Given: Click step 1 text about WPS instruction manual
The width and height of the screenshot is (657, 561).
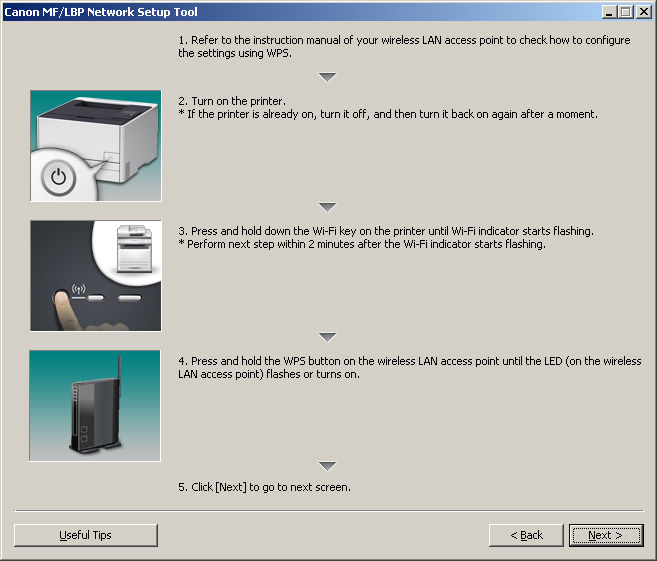Looking at the screenshot, I should 404,46.
